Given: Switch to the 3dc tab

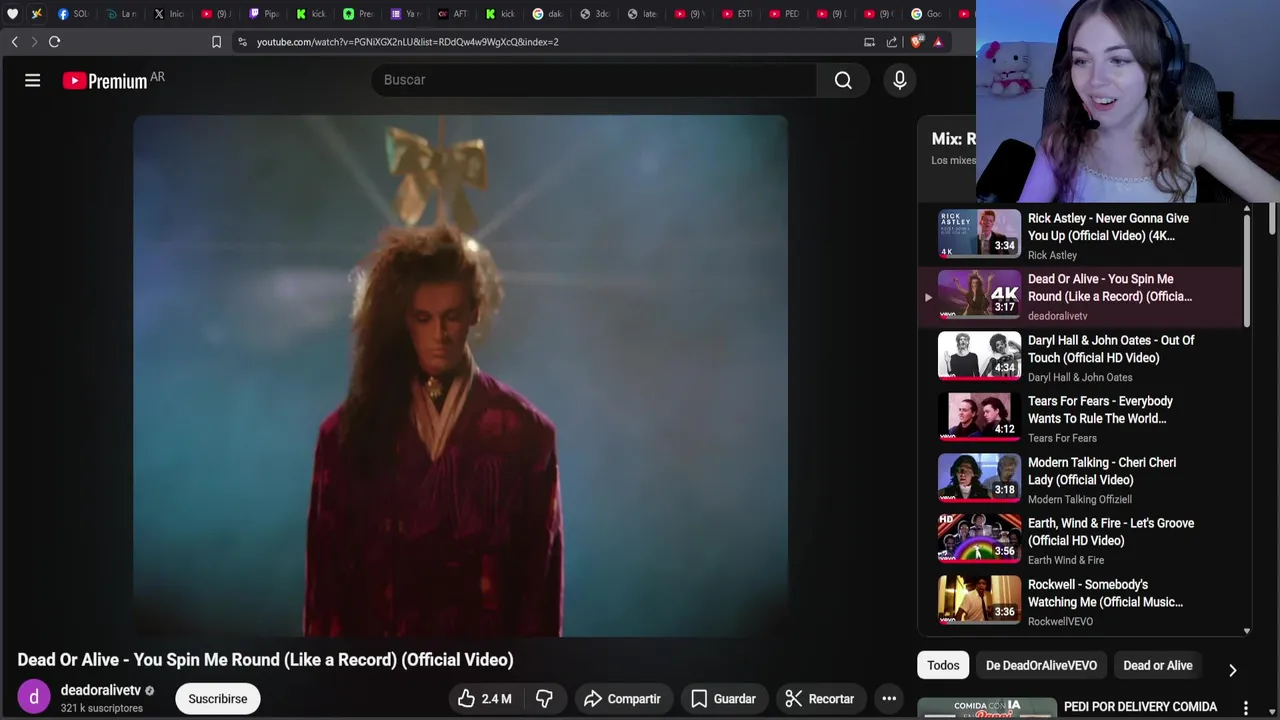Looking at the screenshot, I should (594, 14).
